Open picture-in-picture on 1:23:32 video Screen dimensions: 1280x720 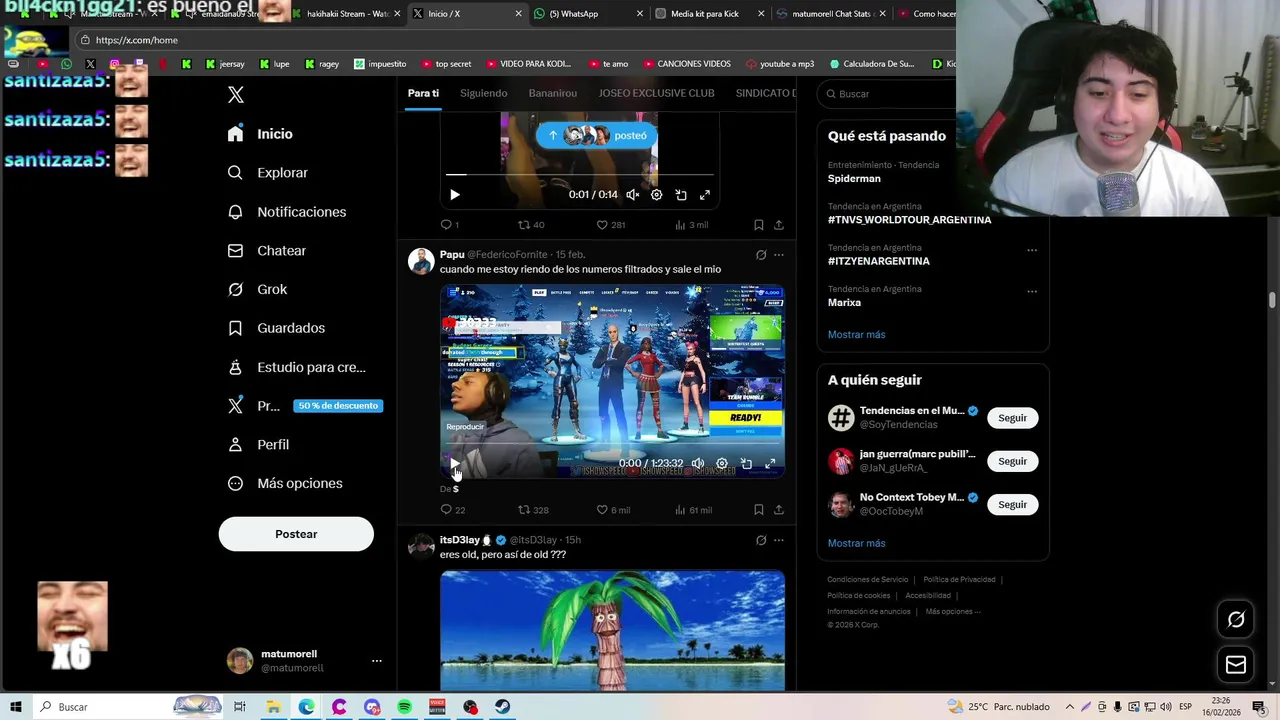click(746, 464)
